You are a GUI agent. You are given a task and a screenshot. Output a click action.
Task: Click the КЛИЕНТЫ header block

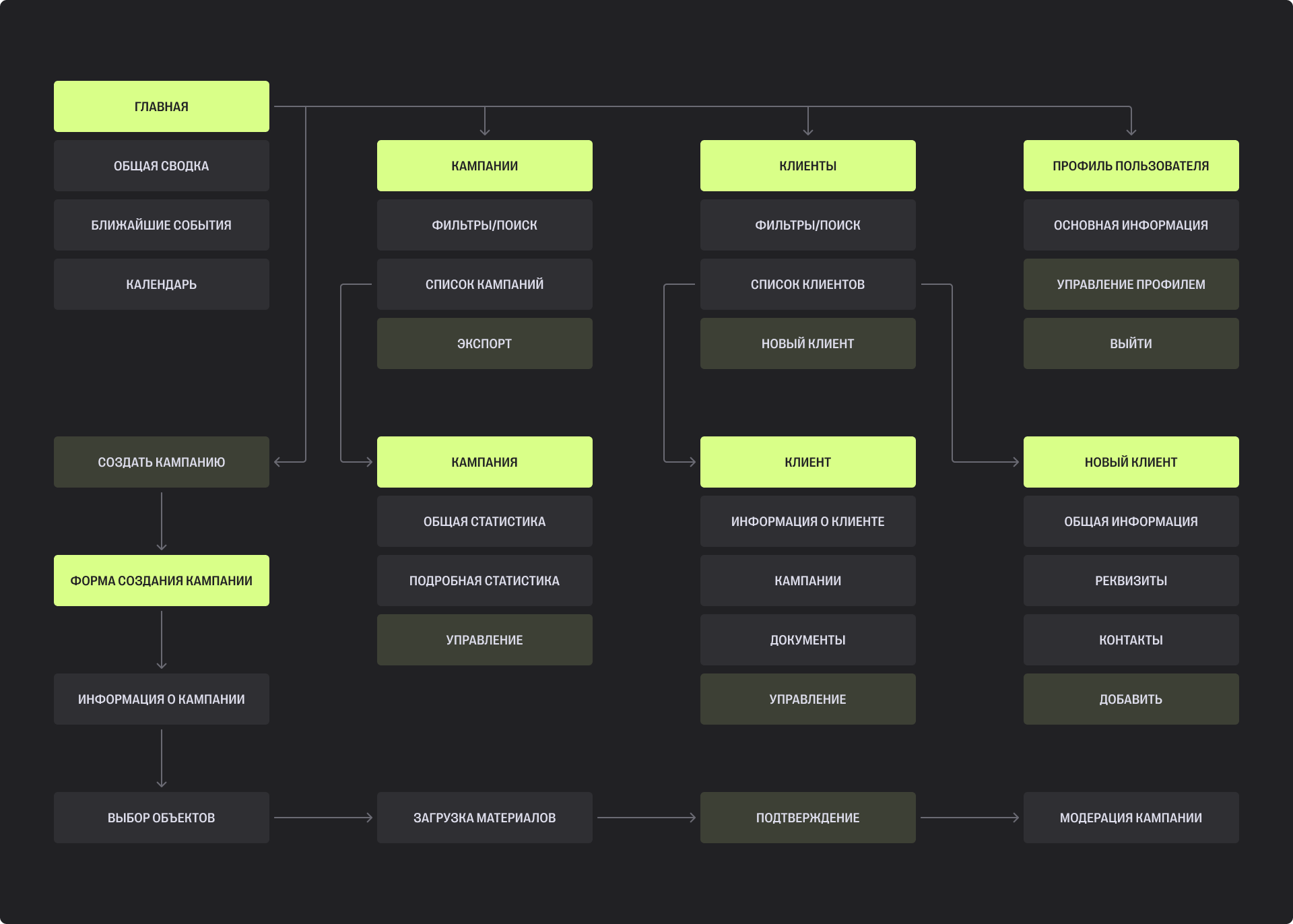(808, 166)
